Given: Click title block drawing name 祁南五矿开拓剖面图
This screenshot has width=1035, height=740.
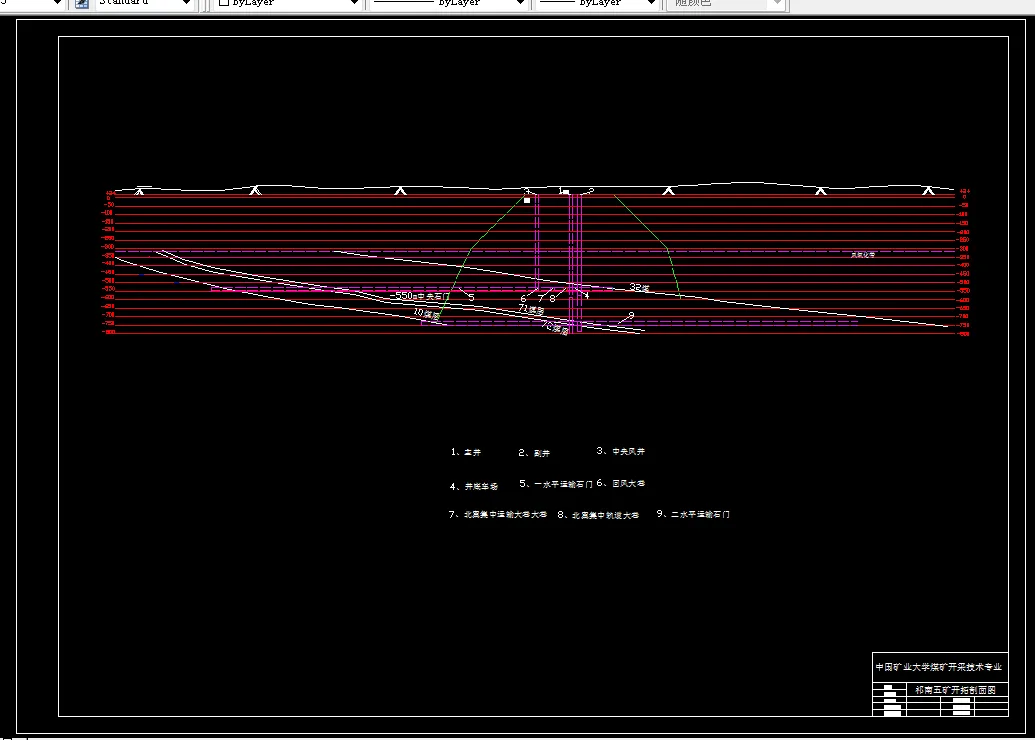Looking at the screenshot, I should click(955, 690).
